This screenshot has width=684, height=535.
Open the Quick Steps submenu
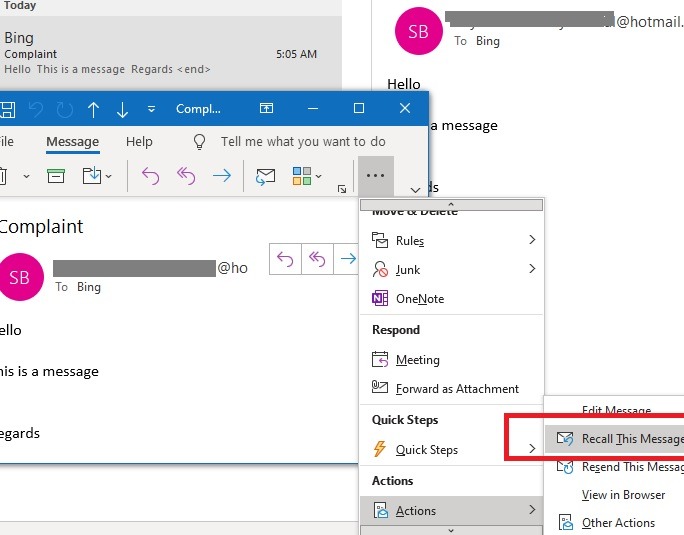point(451,449)
